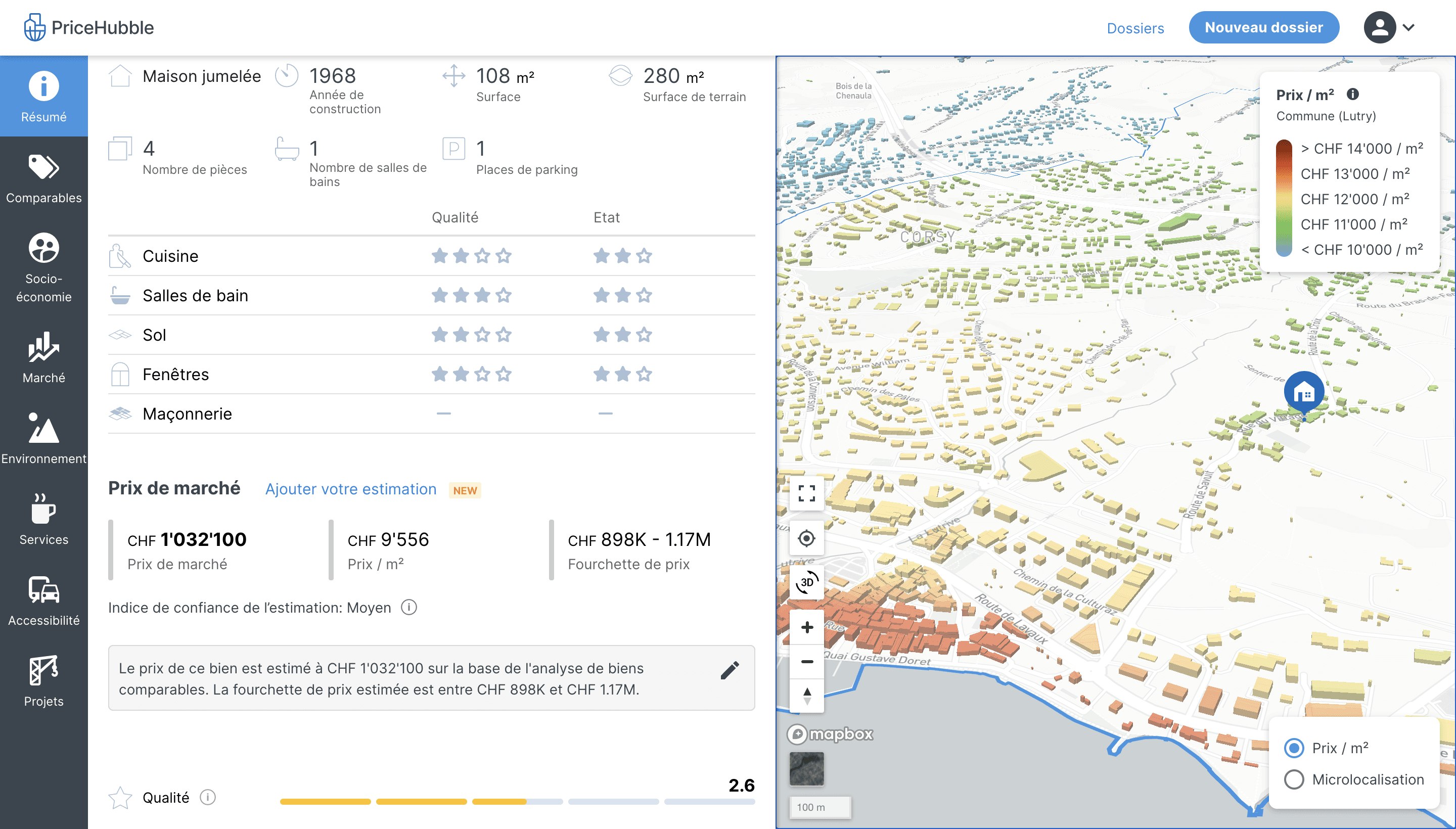
Task: Reset map bearing with compass arrow
Action: pos(806,696)
